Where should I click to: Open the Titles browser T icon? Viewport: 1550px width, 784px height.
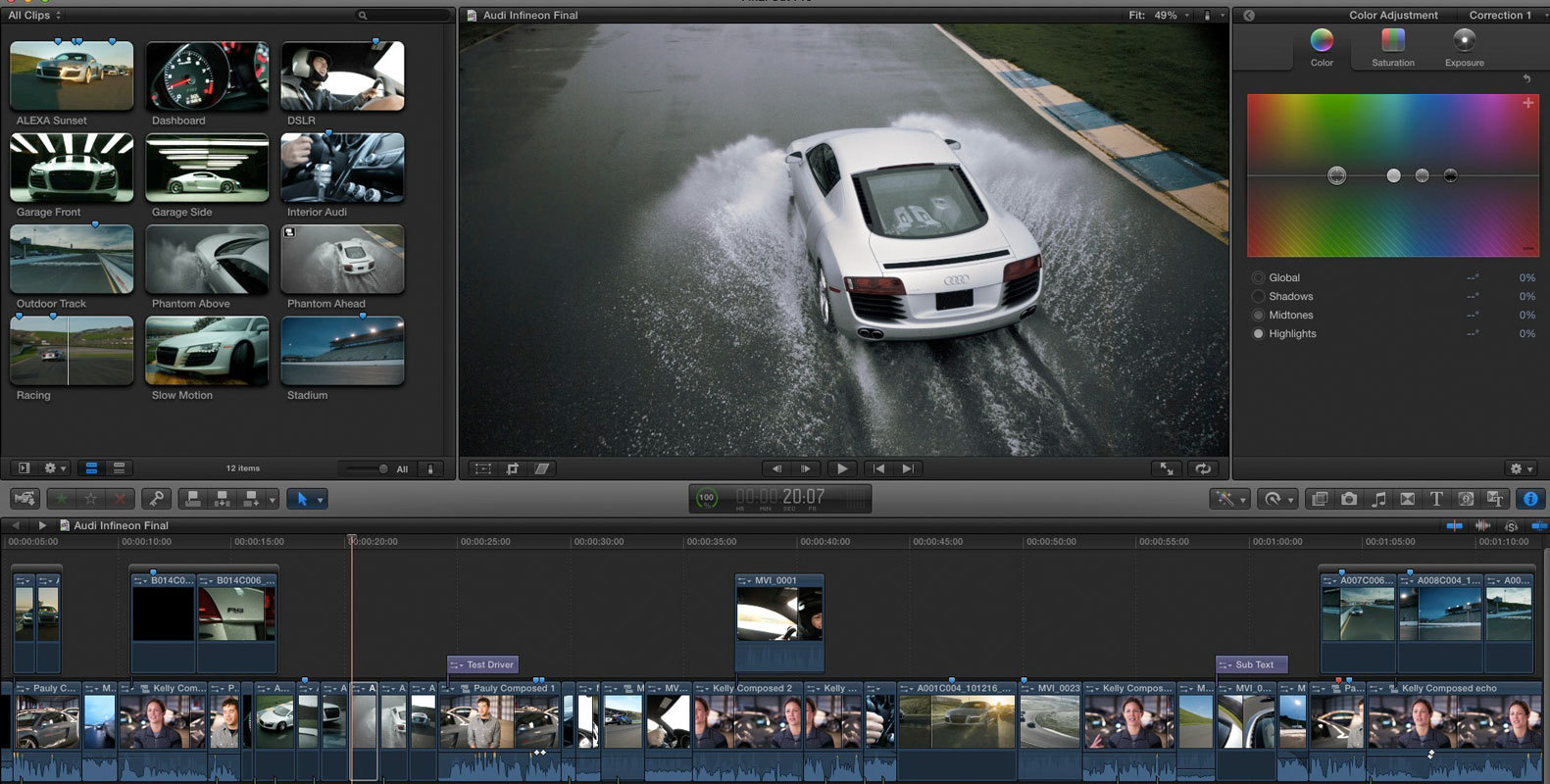point(1436,499)
